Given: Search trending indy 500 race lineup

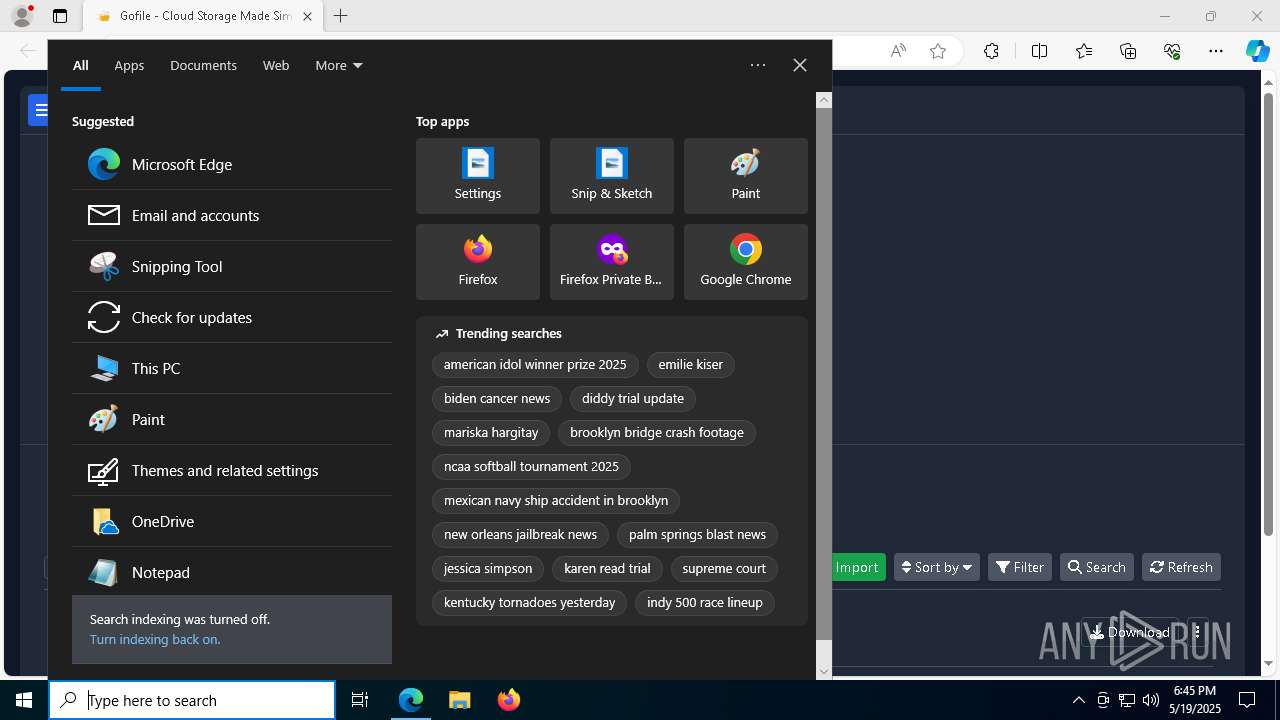Looking at the screenshot, I should (705, 602).
